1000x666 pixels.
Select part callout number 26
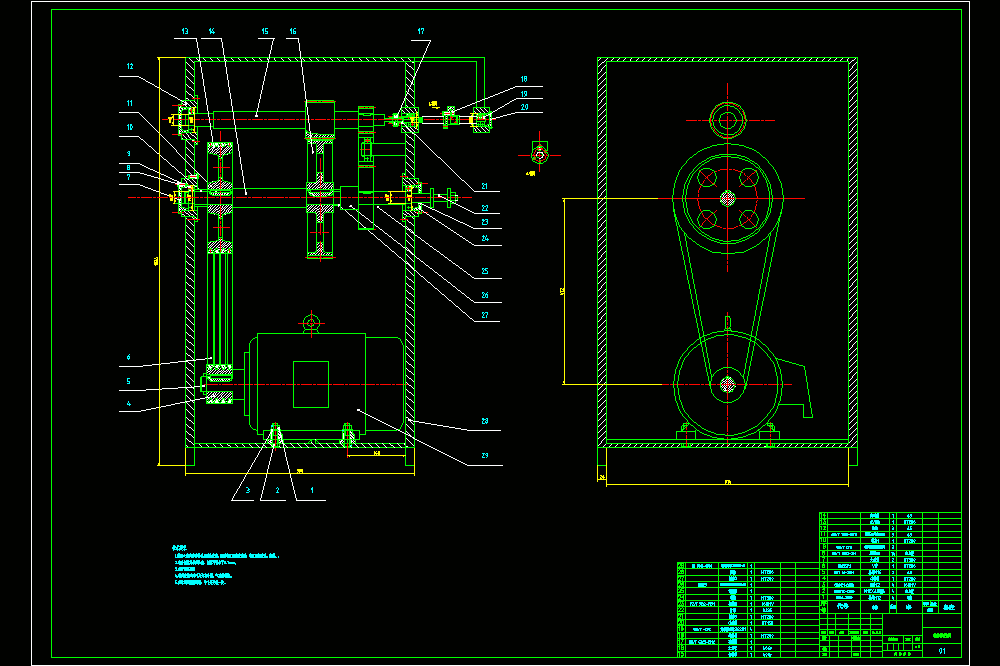[x=485, y=295]
